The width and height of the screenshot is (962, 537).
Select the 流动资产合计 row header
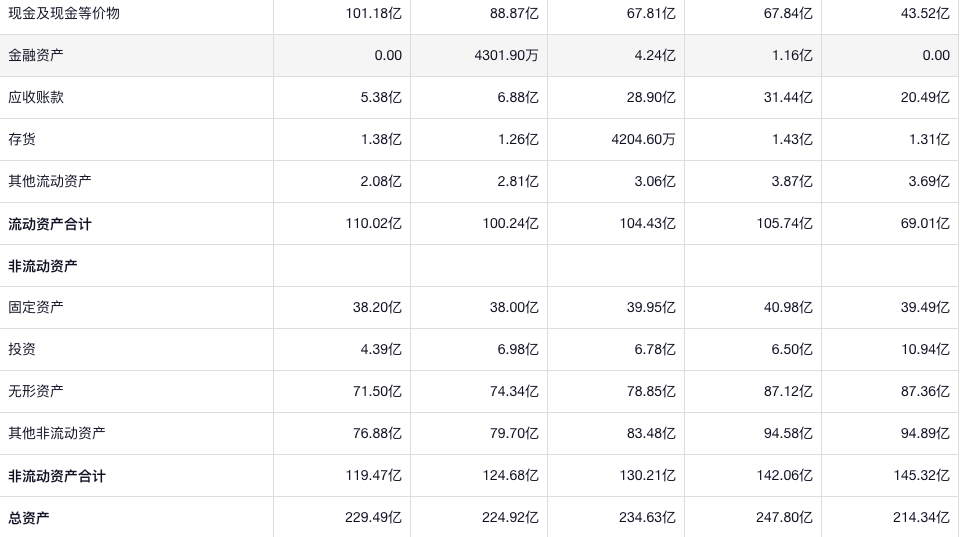50,224
